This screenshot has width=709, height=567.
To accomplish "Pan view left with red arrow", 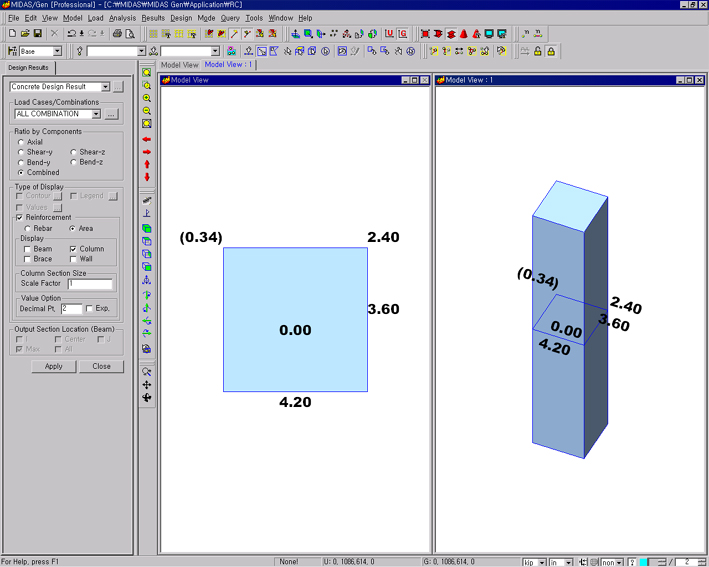I will (147, 139).
